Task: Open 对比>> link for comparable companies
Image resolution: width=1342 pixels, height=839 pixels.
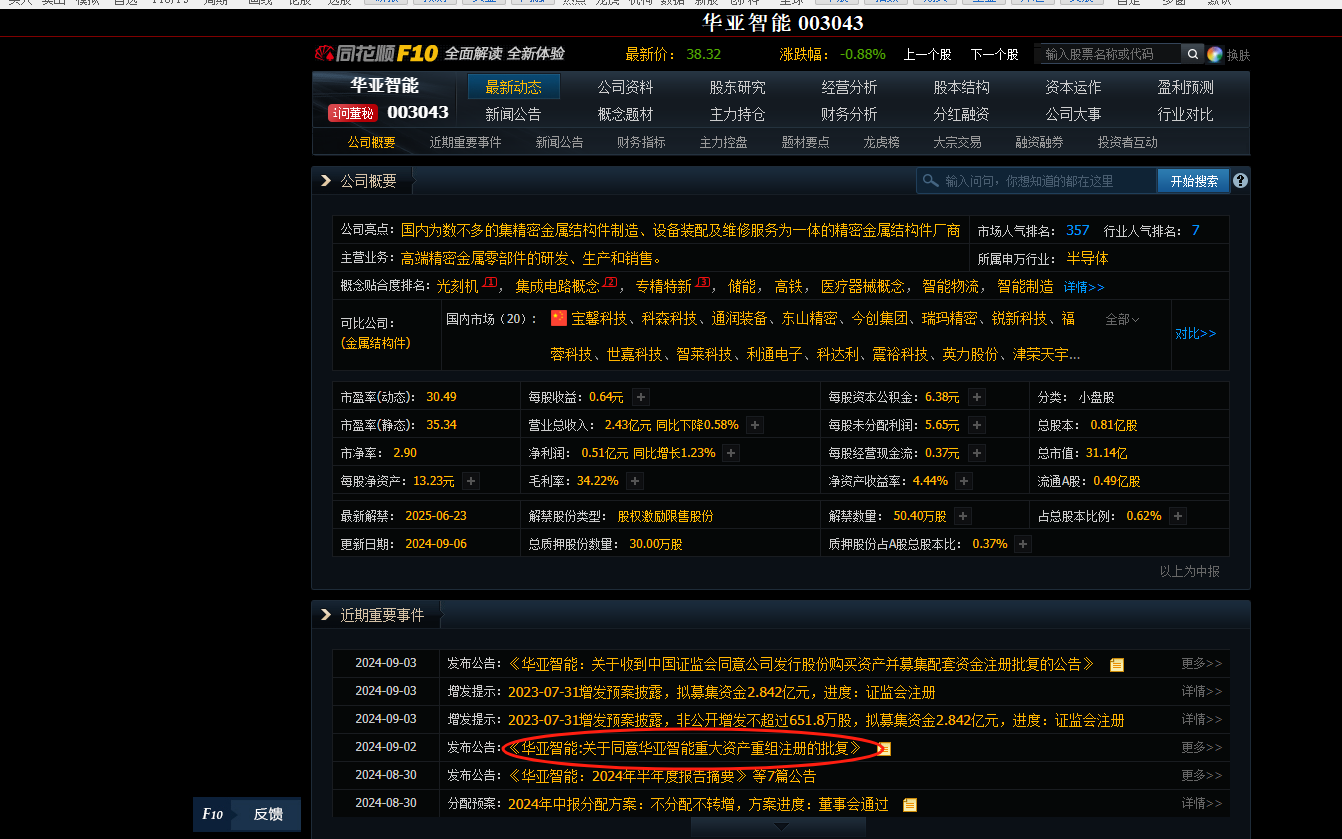Action: pos(1196,333)
